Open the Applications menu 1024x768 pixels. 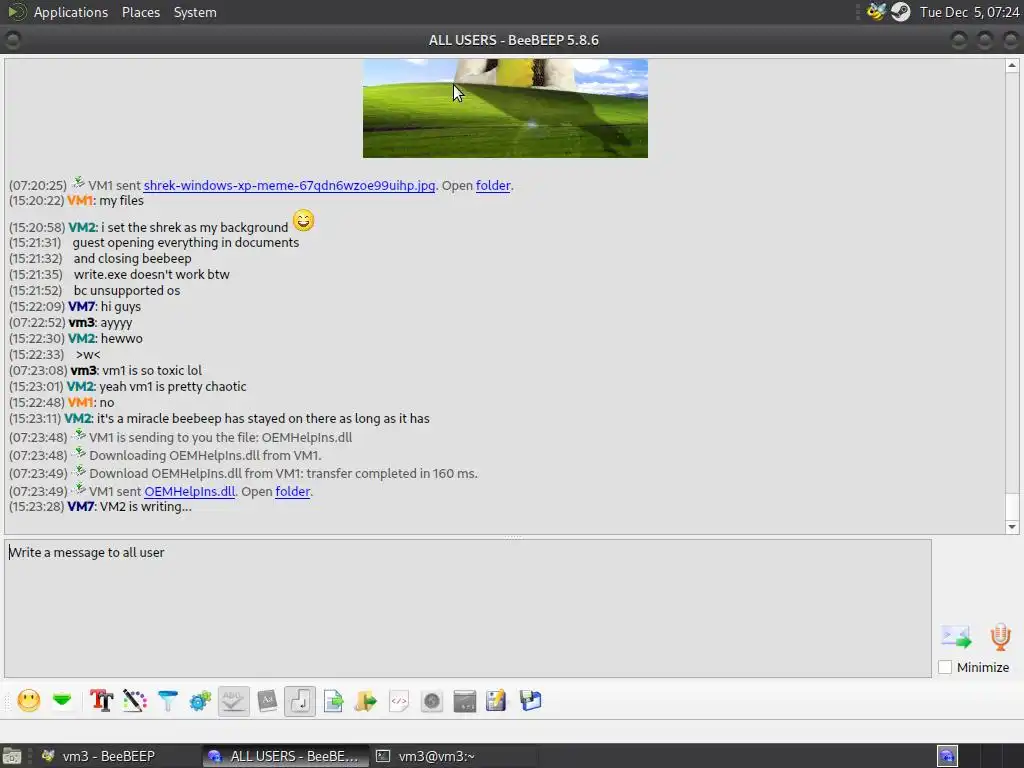pyautogui.click(x=71, y=12)
